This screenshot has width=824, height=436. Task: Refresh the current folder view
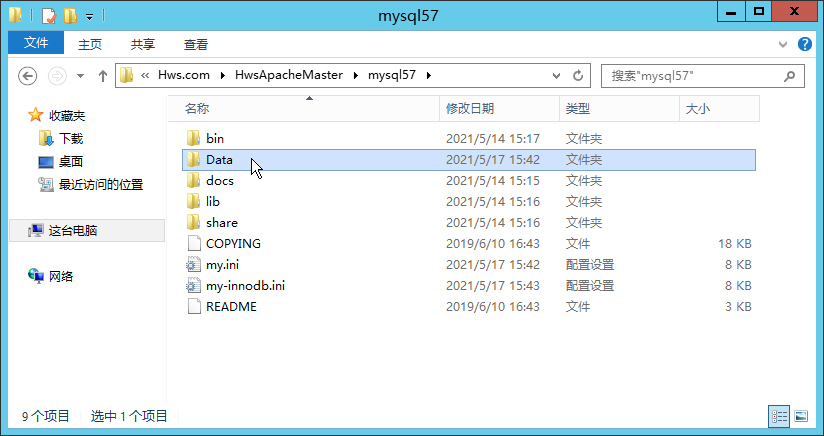577,76
